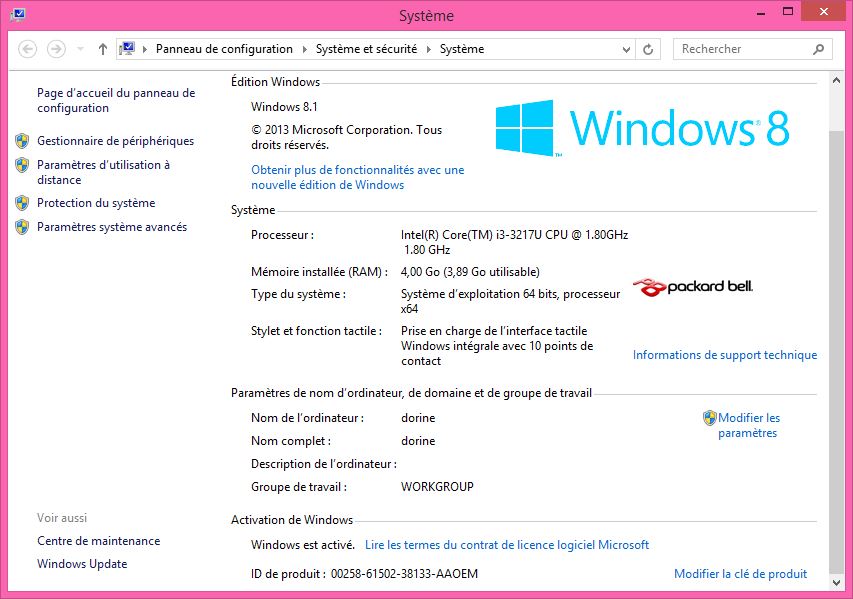
Task: Click shield icon beside Paramètres d'utilisation à distance
Action: coord(22,165)
